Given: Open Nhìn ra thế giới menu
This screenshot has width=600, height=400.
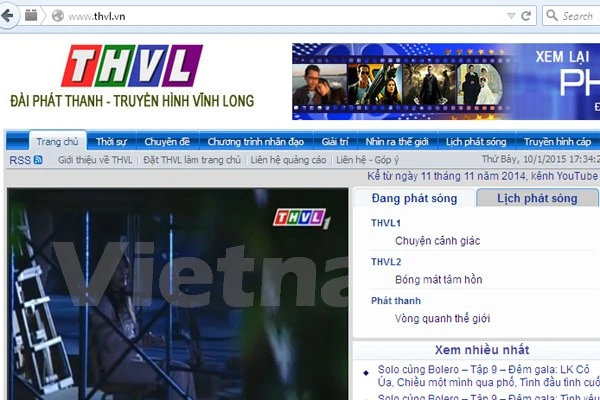Looking at the screenshot, I should (x=397, y=142).
